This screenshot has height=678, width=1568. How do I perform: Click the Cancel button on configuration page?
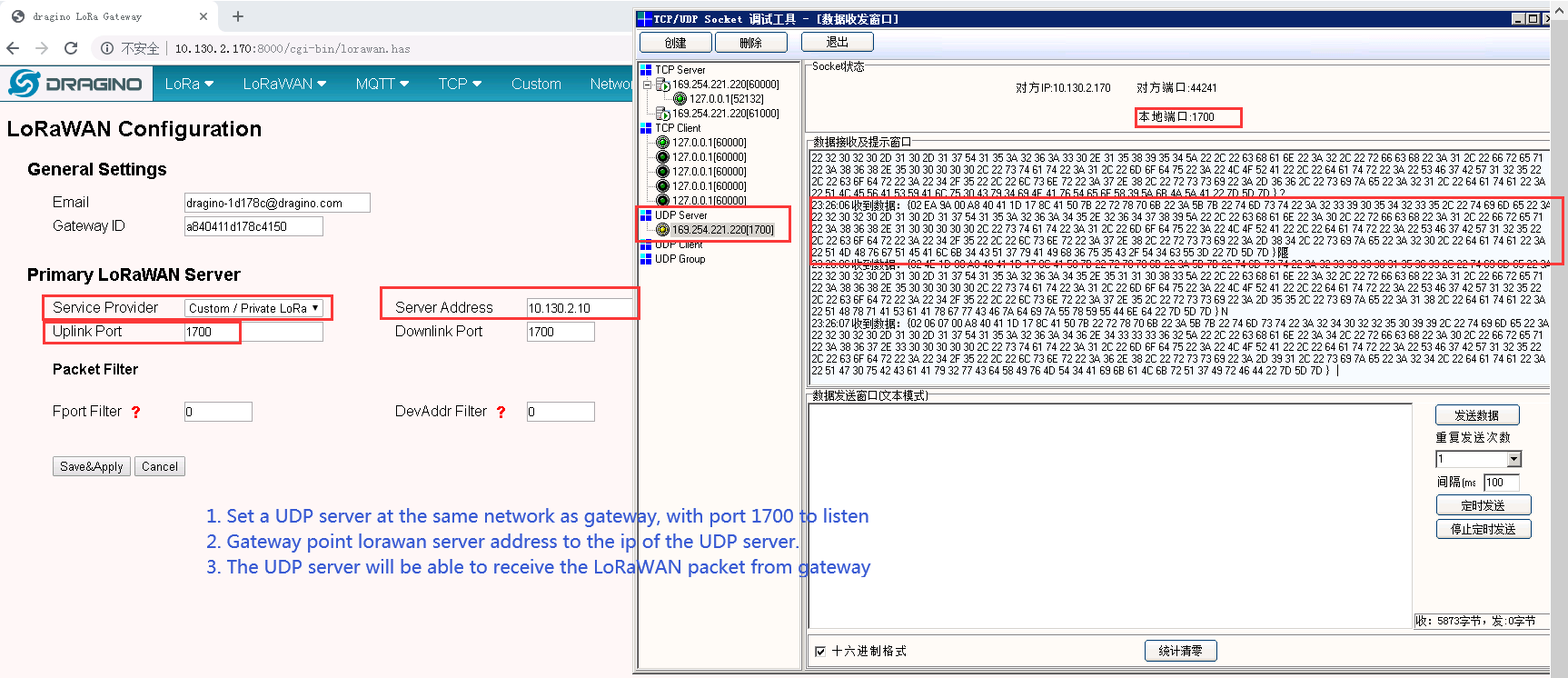160,466
